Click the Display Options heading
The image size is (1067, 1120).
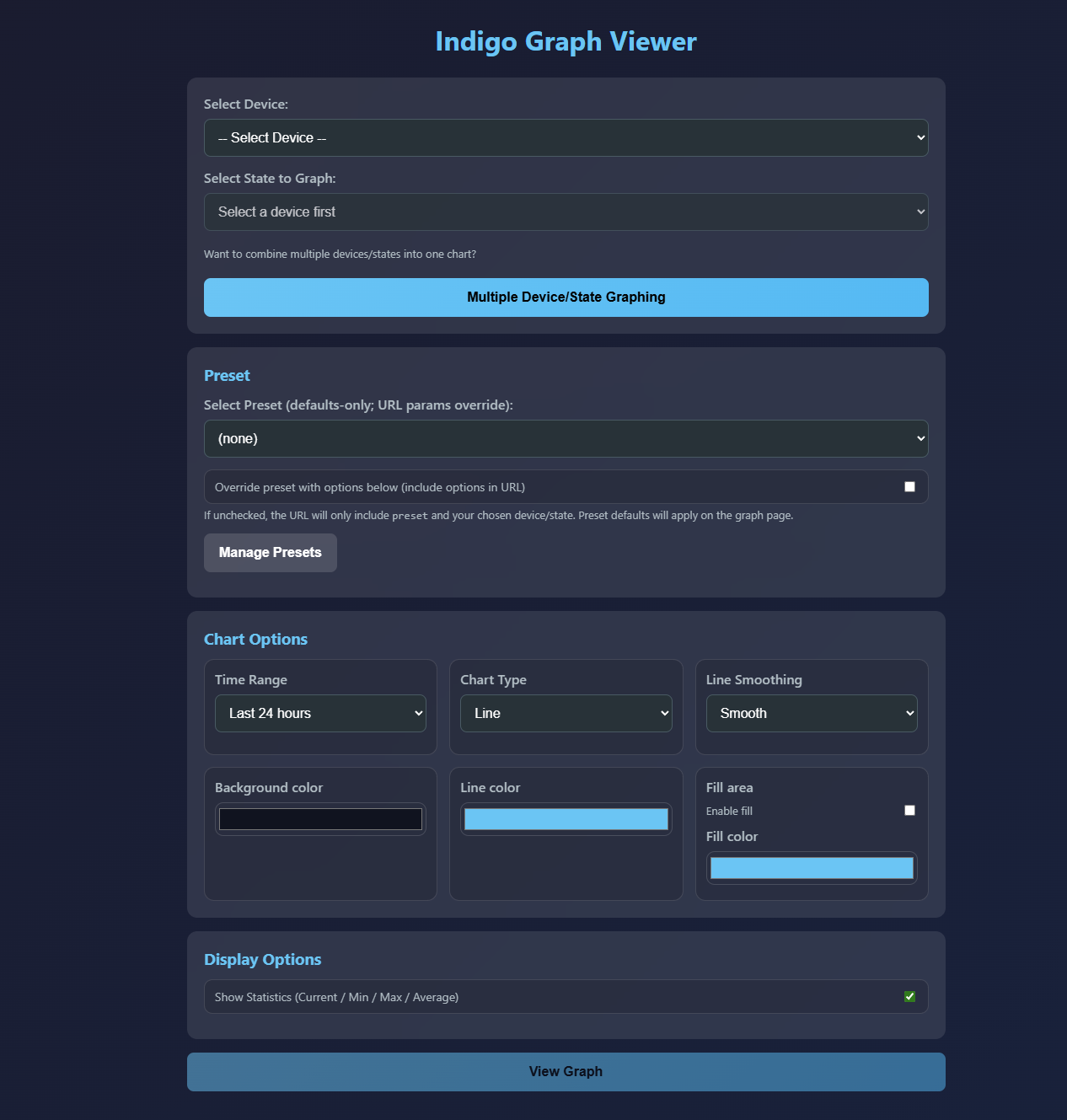[262, 959]
